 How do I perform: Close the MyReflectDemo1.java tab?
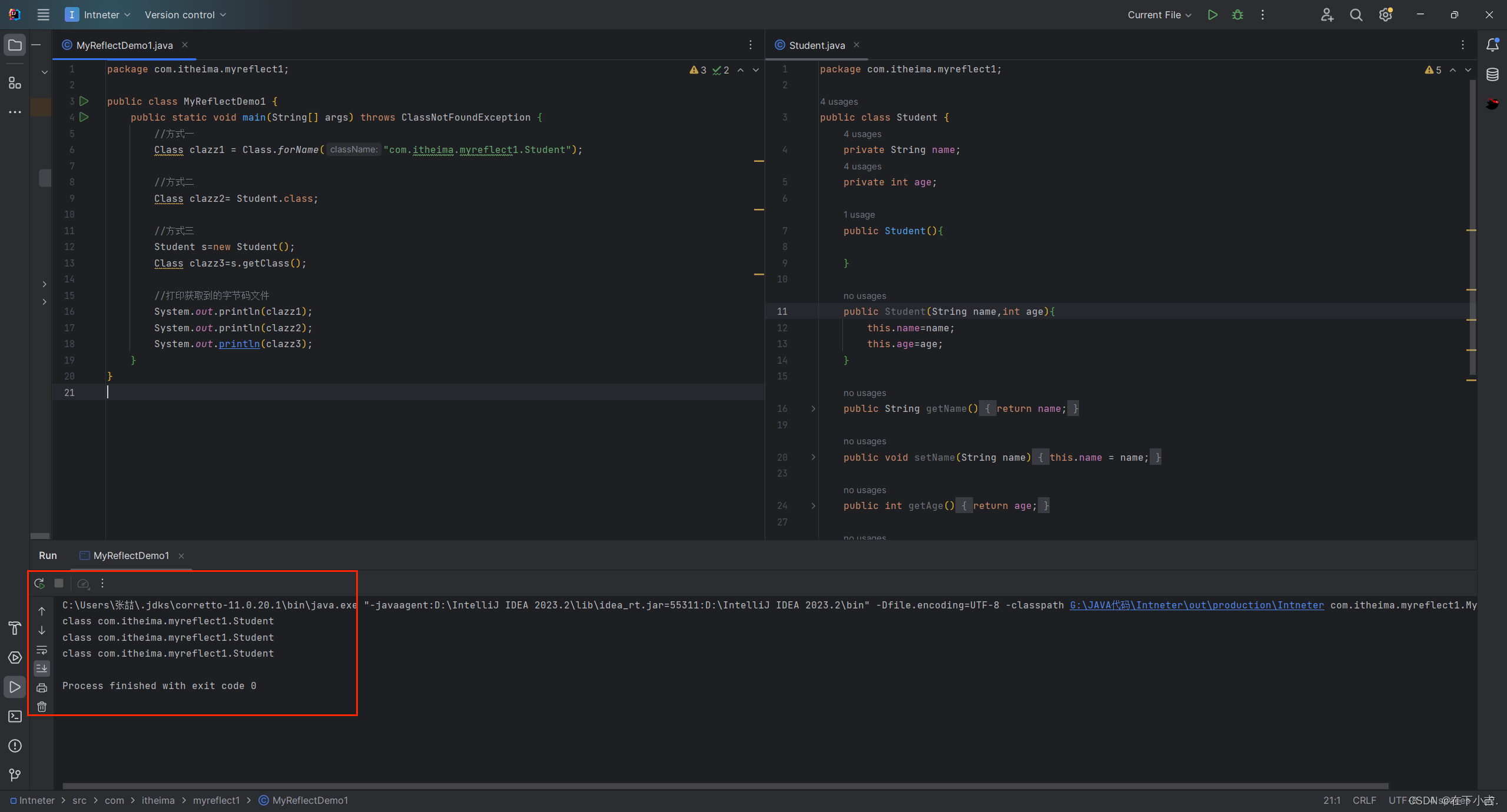coord(185,45)
